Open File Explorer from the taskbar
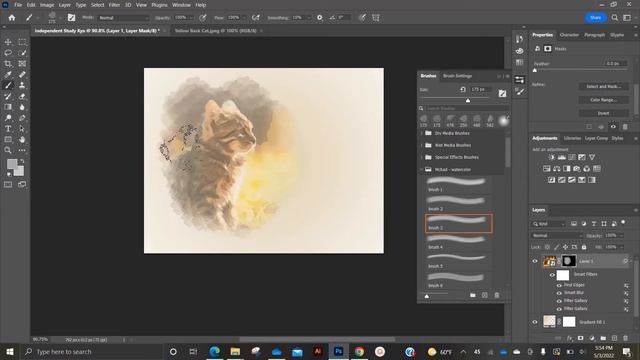The width and height of the screenshot is (640, 360). [x=235, y=351]
